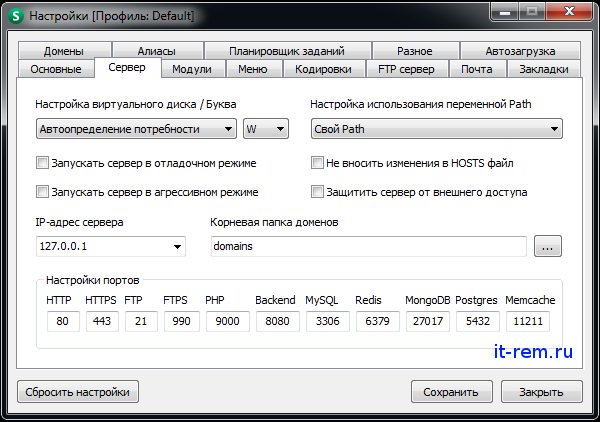Open the virtual disk mode dropdown
This screenshot has width=600, height=422.
click(136, 129)
